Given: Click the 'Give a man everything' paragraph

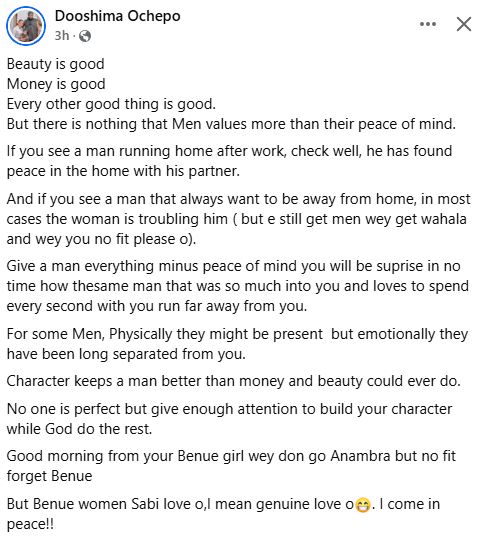Looking at the screenshot, I should tap(237, 286).
